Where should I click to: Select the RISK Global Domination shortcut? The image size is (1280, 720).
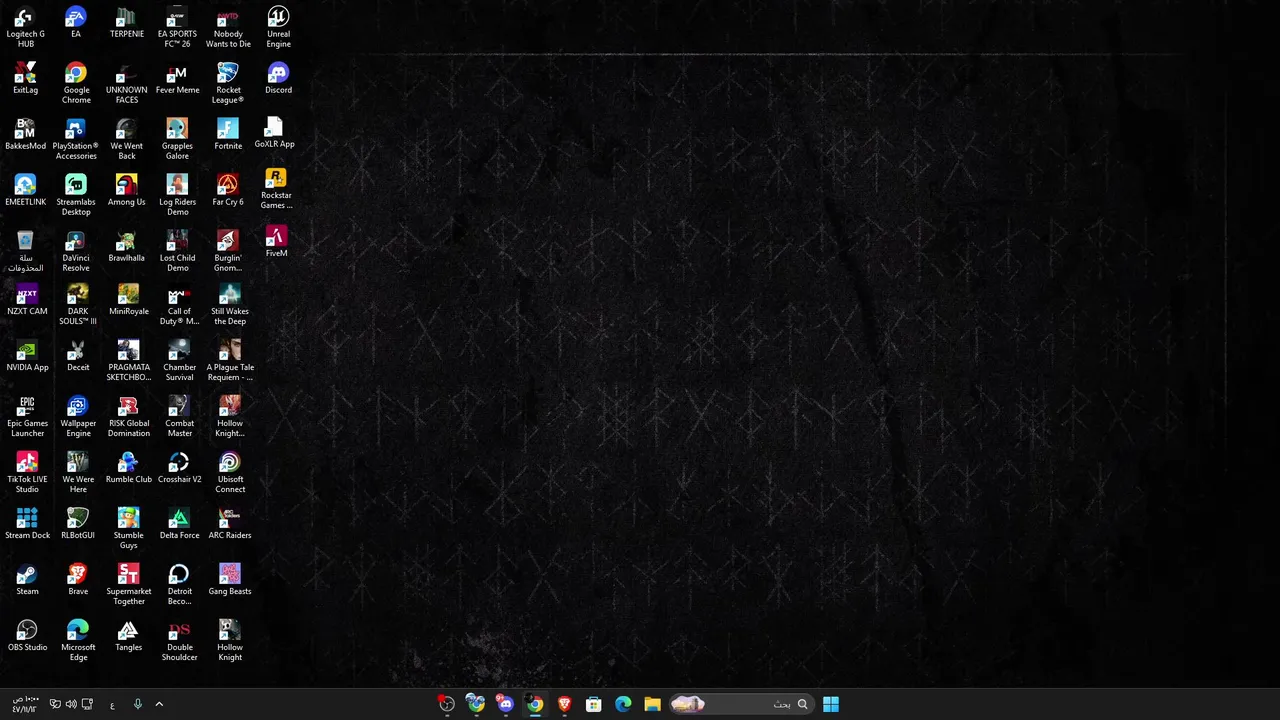point(128,417)
